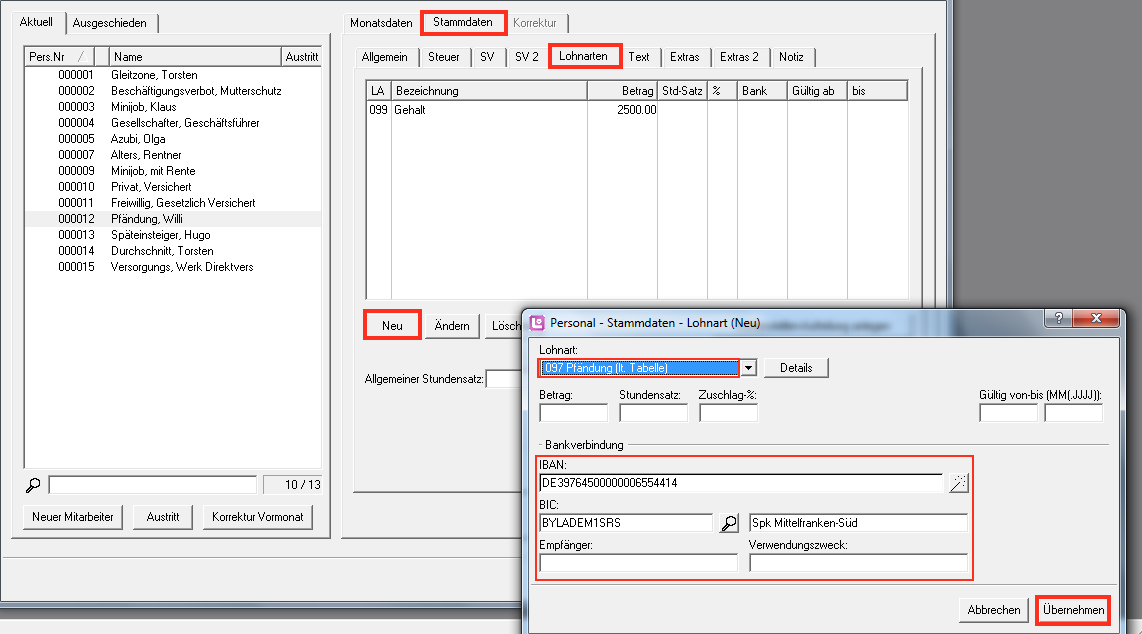Click the Neuer Mitarbeiter button
Screen dimensions: 1142x634
[73, 517]
